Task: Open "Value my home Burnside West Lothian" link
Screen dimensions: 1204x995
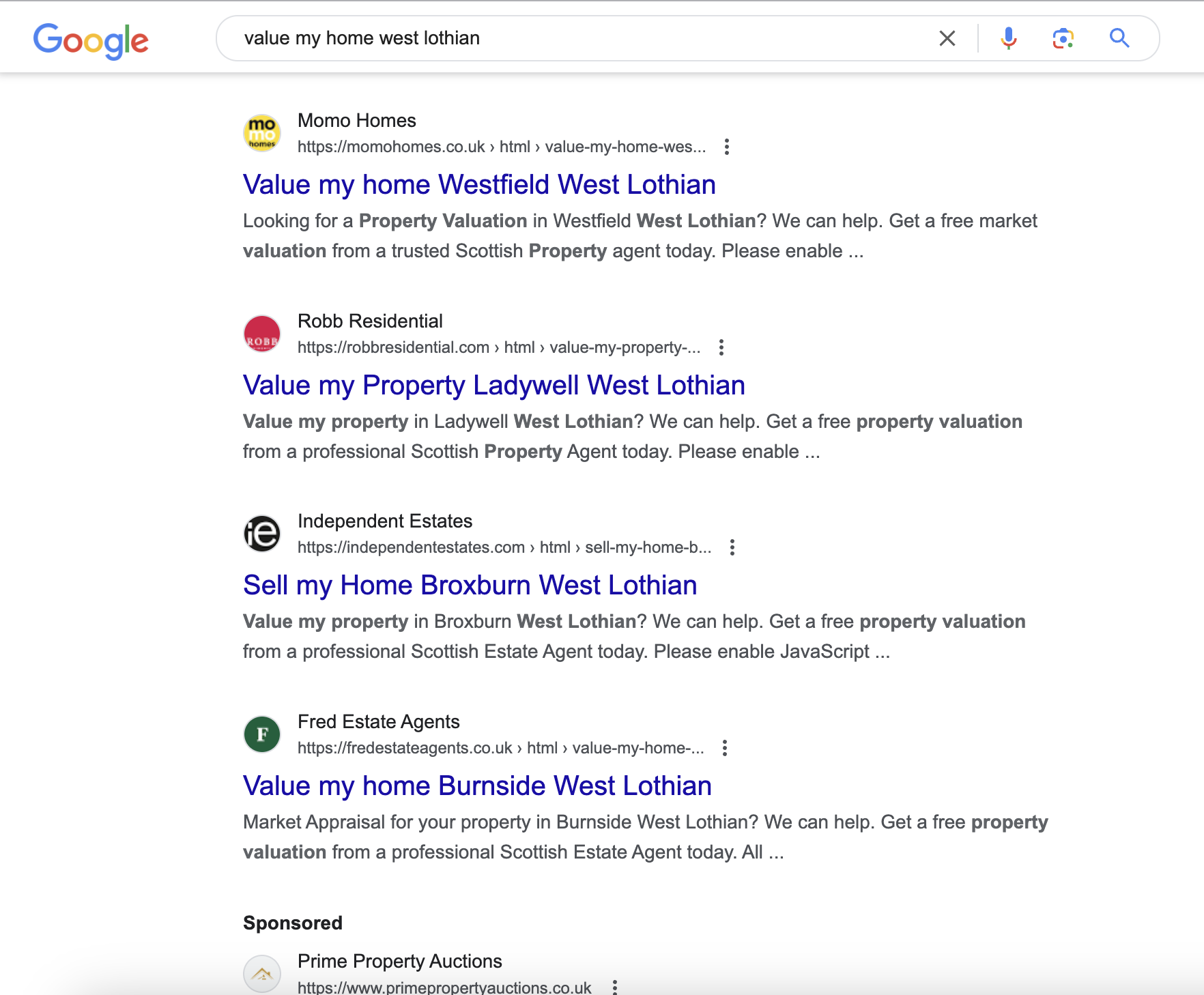Action: coord(477,786)
